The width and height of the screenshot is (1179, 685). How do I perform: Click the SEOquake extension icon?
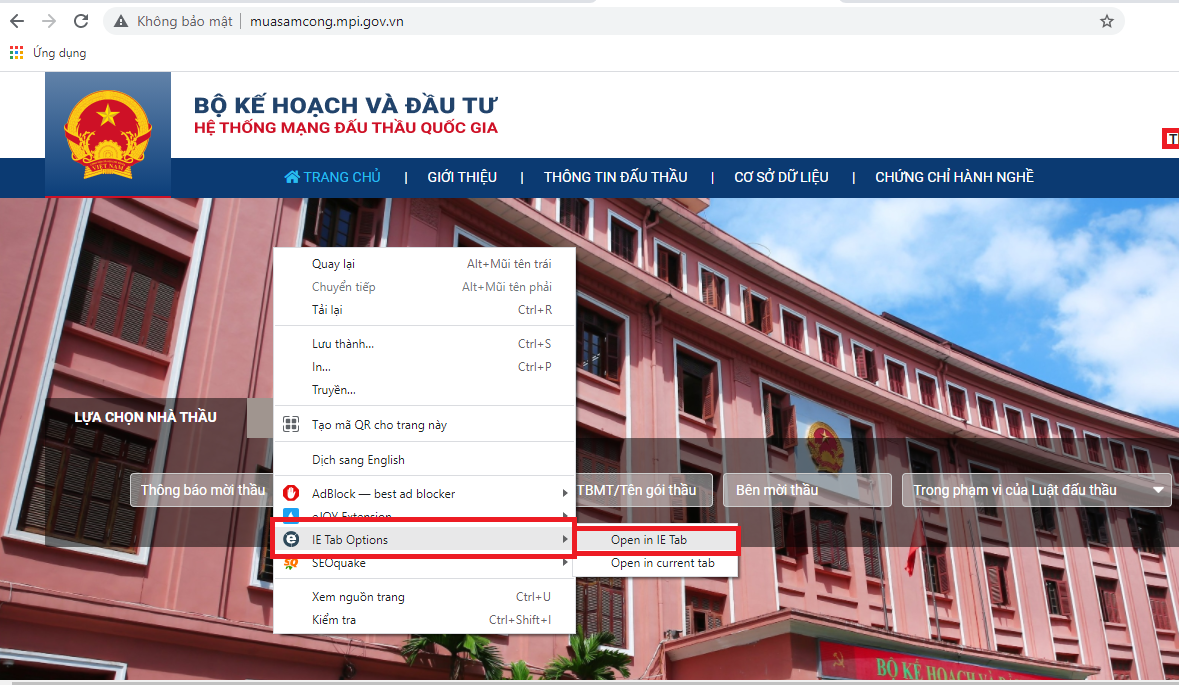pyautogui.click(x=290, y=562)
